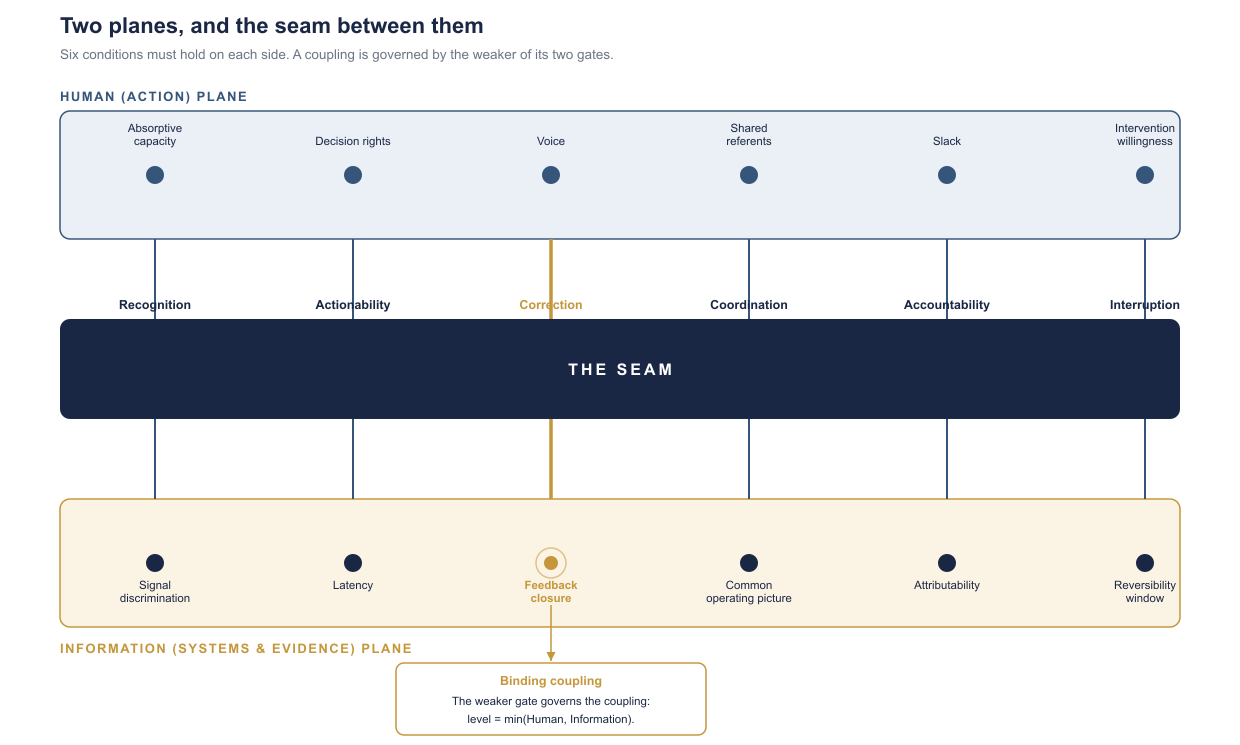Click the Attributability node dot
The image size is (1240, 745).
[x=947, y=563]
